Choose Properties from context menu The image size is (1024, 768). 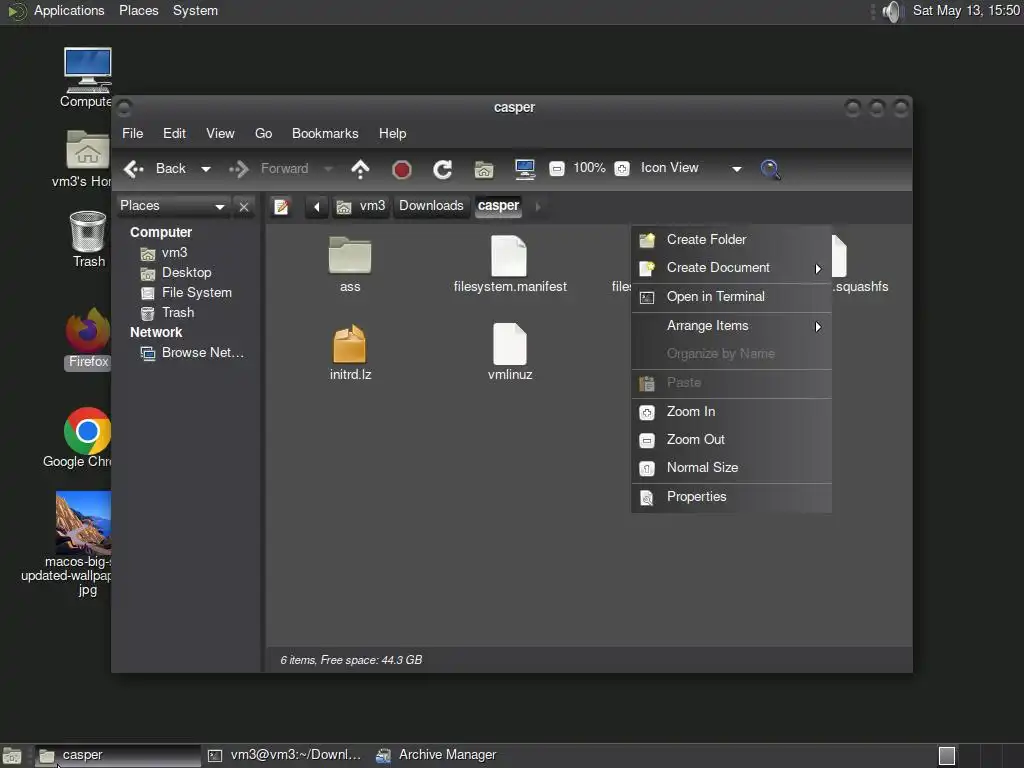point(731,496)
